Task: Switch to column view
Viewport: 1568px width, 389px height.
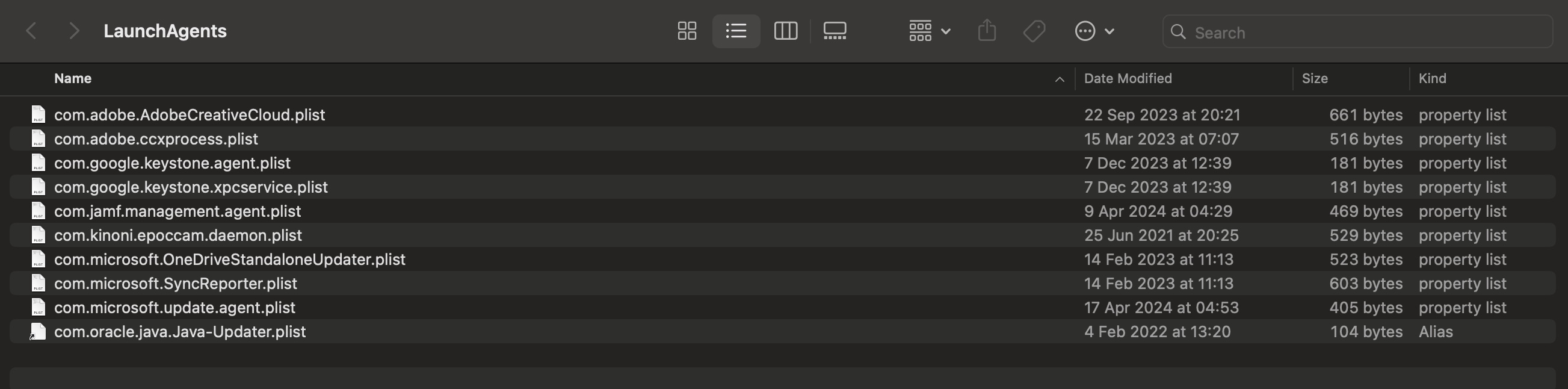Action: (785, 31)
